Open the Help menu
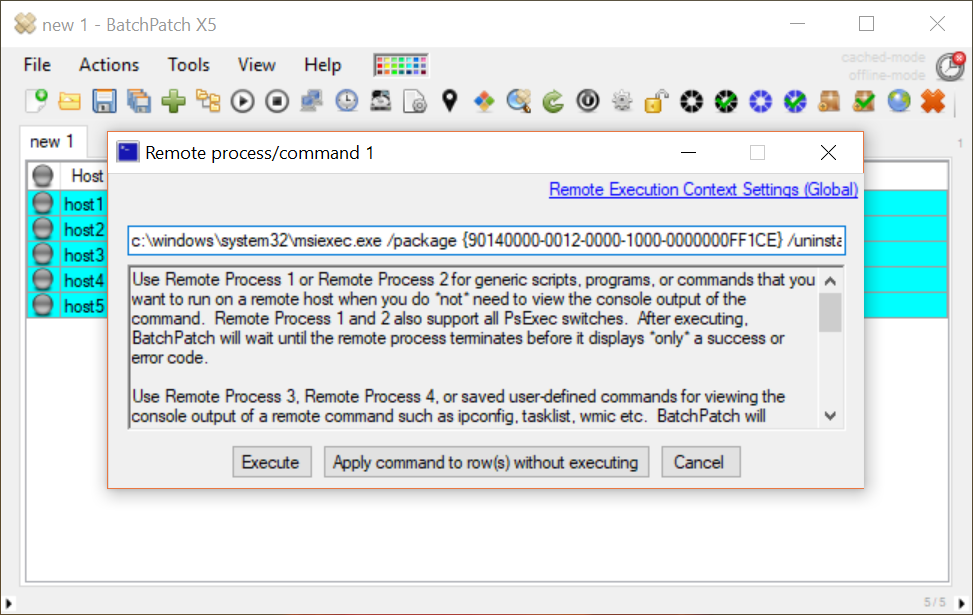 [323, 65]
